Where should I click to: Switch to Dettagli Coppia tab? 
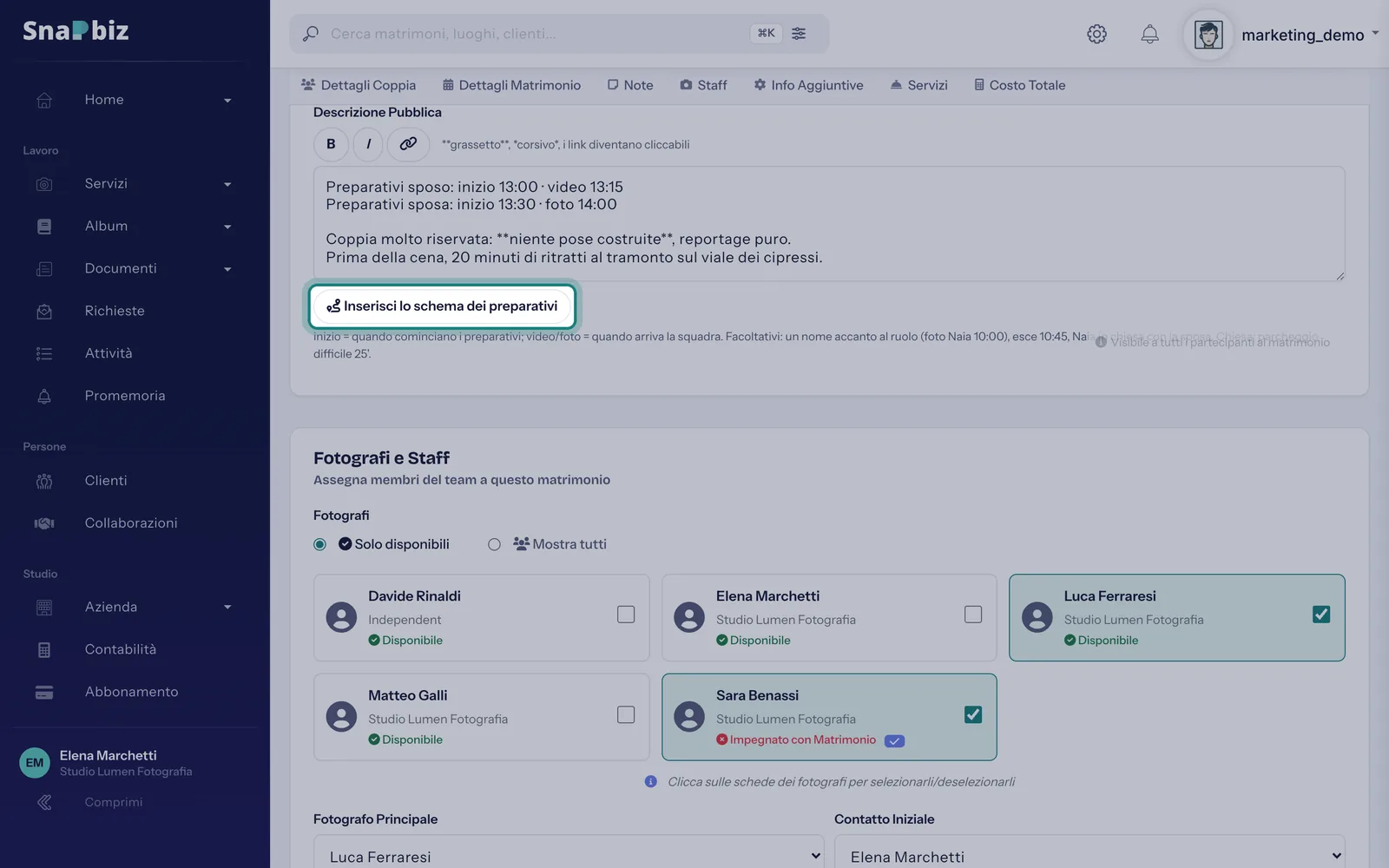coord(359,85)
